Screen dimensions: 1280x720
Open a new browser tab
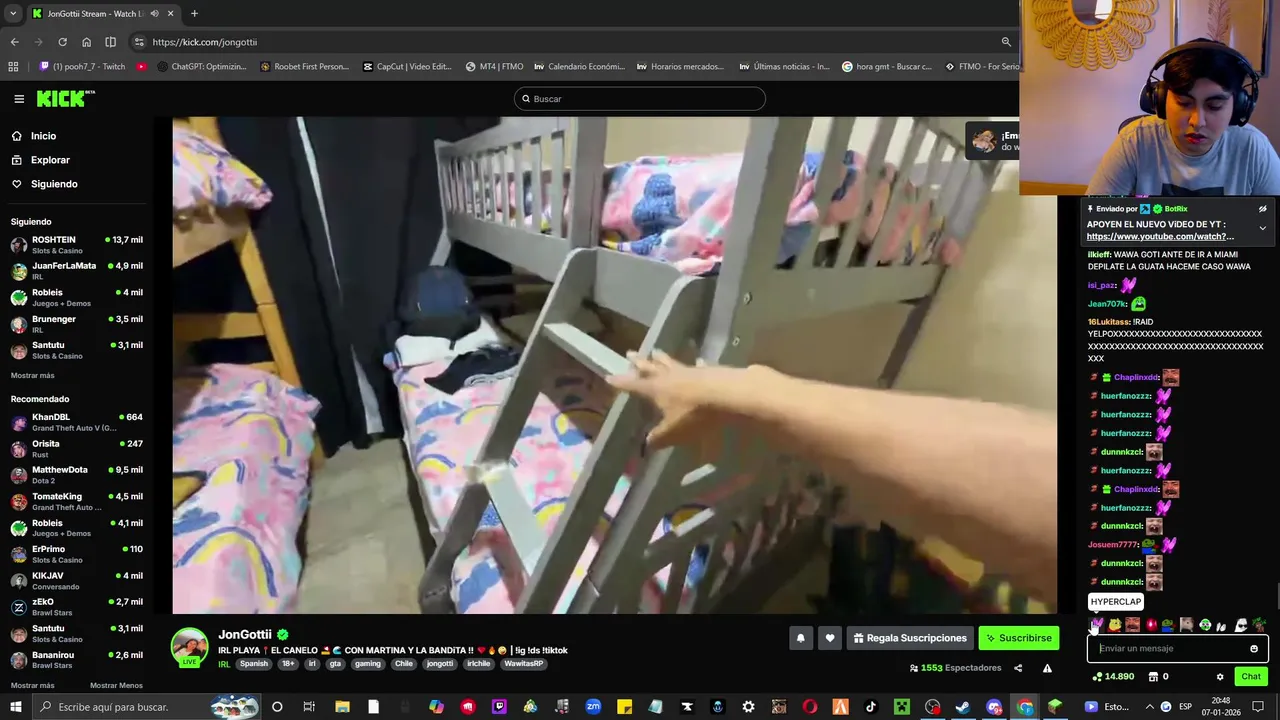(x=194, y=14)
